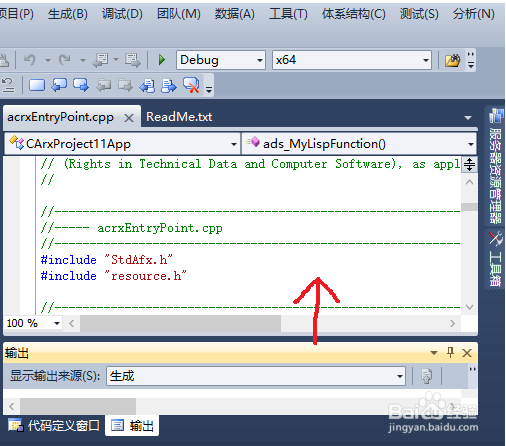The width and height of the screenshot is (506, 446).
Task: Click next bookmark in folder icon
Action: point(125,85)
